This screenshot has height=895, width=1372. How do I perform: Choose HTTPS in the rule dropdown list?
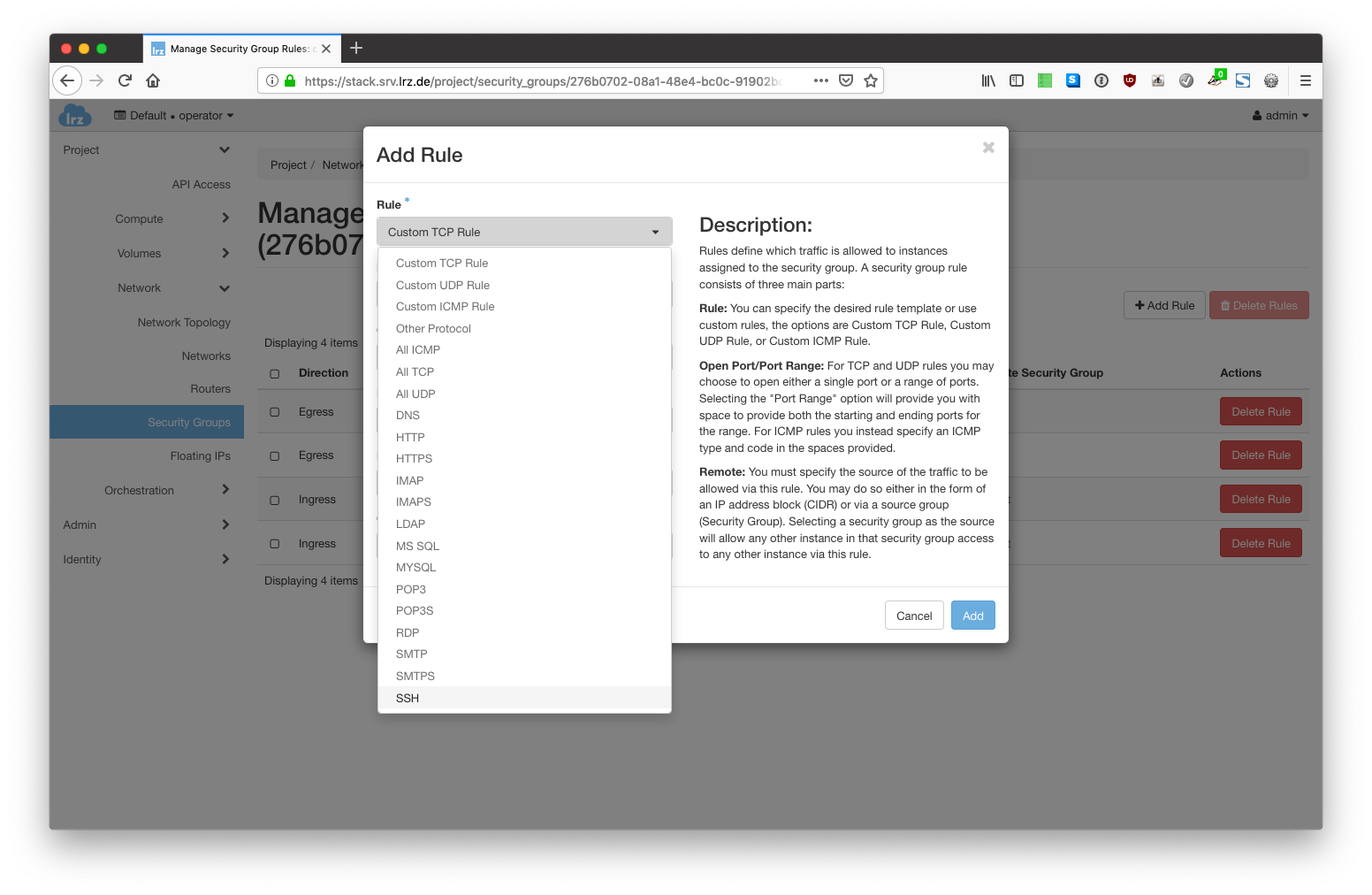pyautogui.click(x=414, y=459)
